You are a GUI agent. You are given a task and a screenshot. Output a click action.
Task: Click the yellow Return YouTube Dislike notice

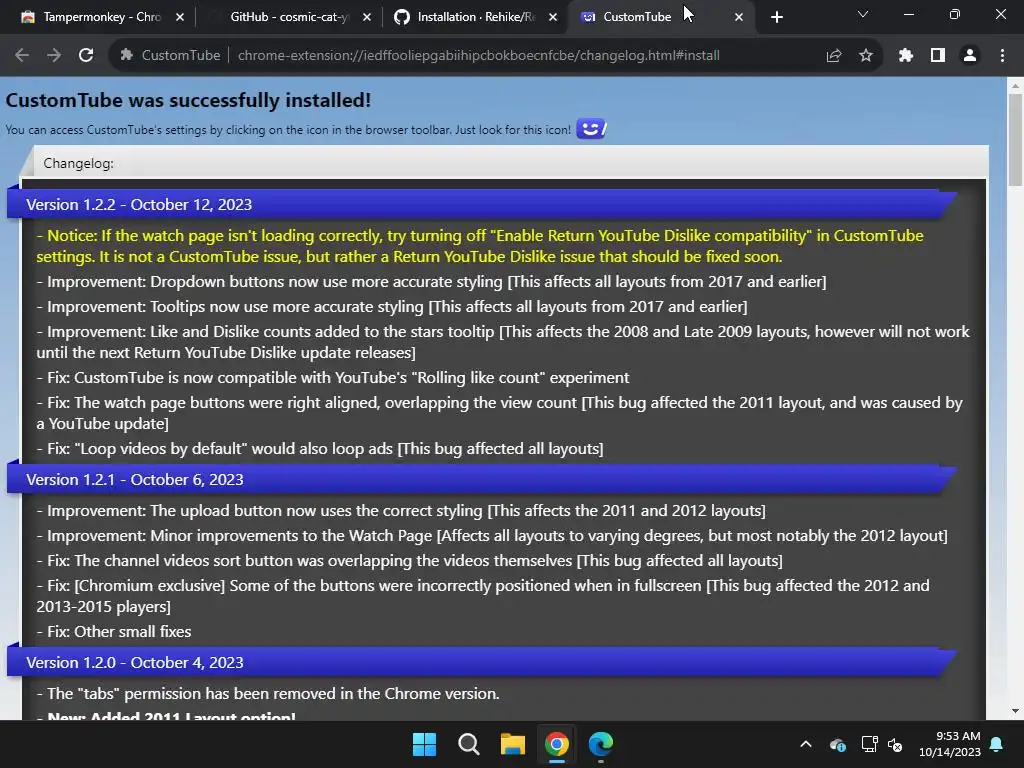tap(480, 246)
